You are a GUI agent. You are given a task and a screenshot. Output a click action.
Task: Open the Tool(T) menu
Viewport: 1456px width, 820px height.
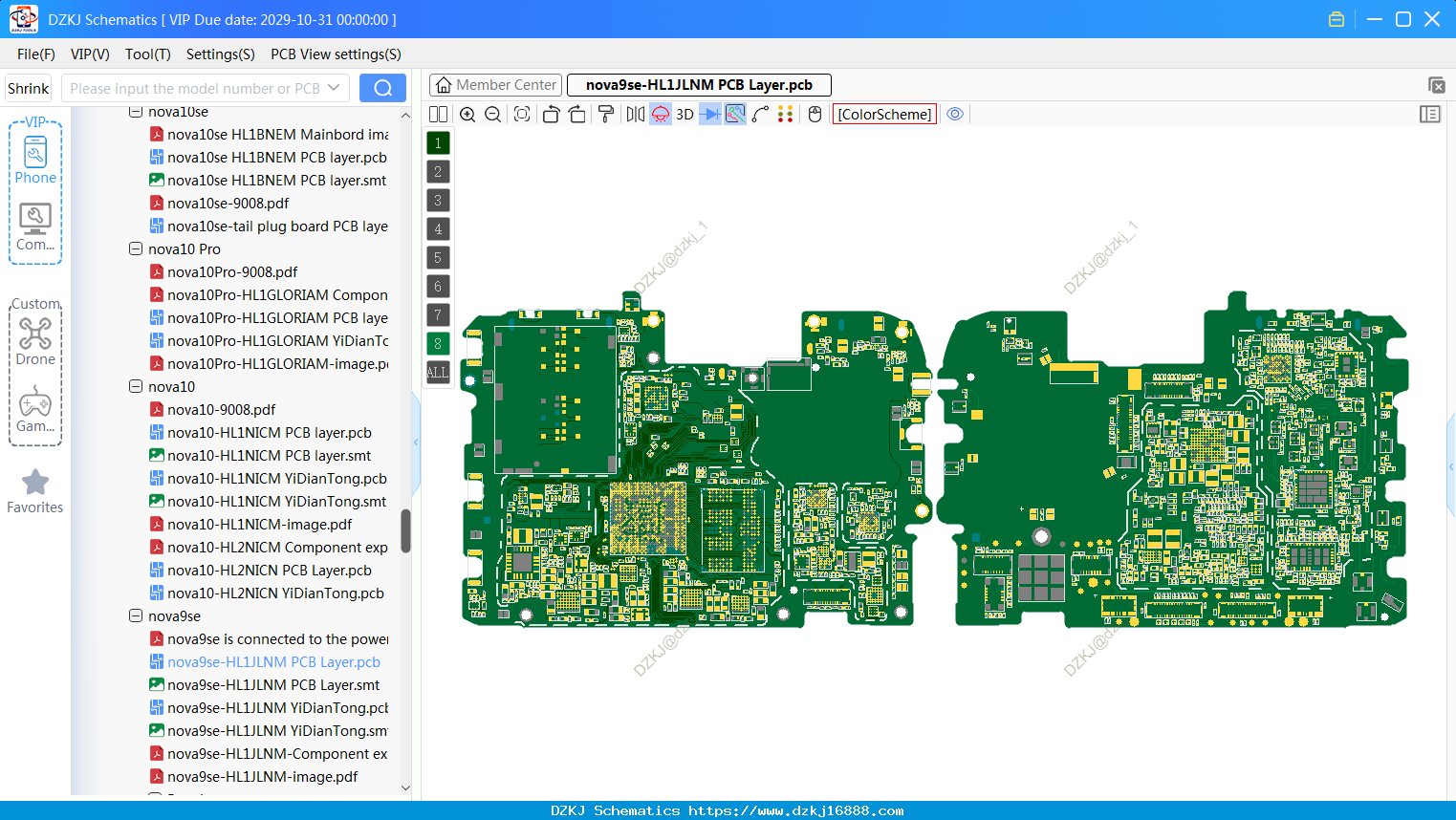148,54
